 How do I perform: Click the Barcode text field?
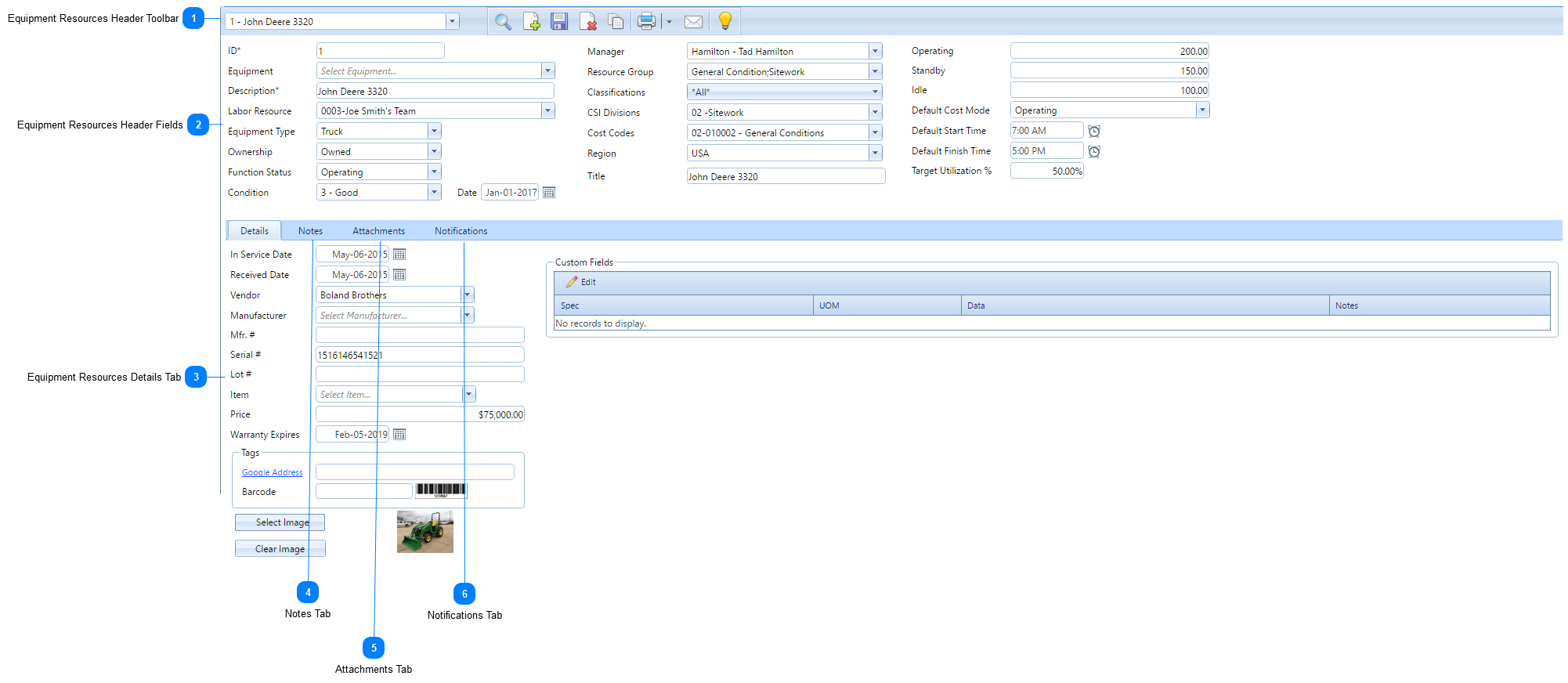pos(364,492)
